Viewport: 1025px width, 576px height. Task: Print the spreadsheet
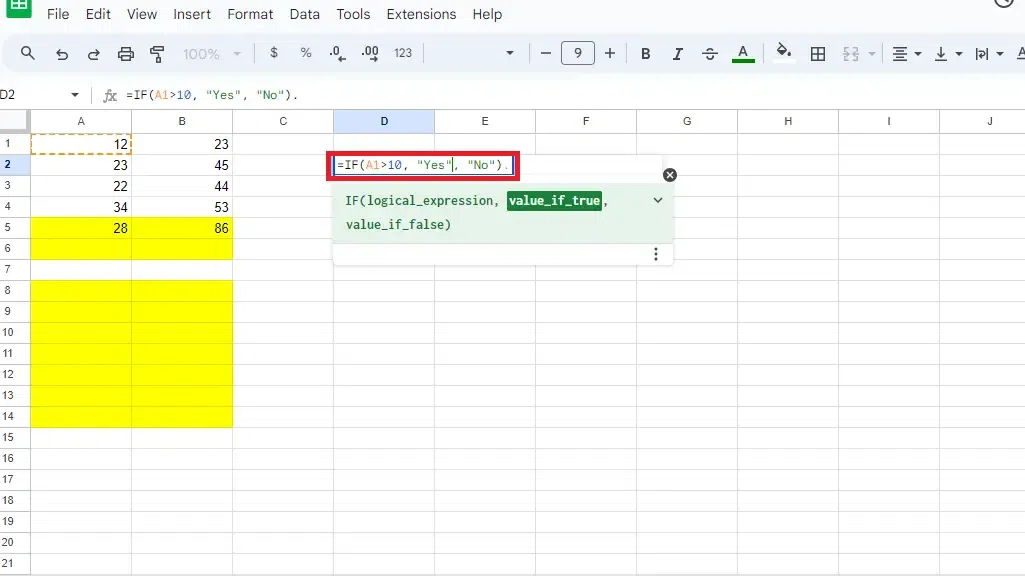(126, 54)
